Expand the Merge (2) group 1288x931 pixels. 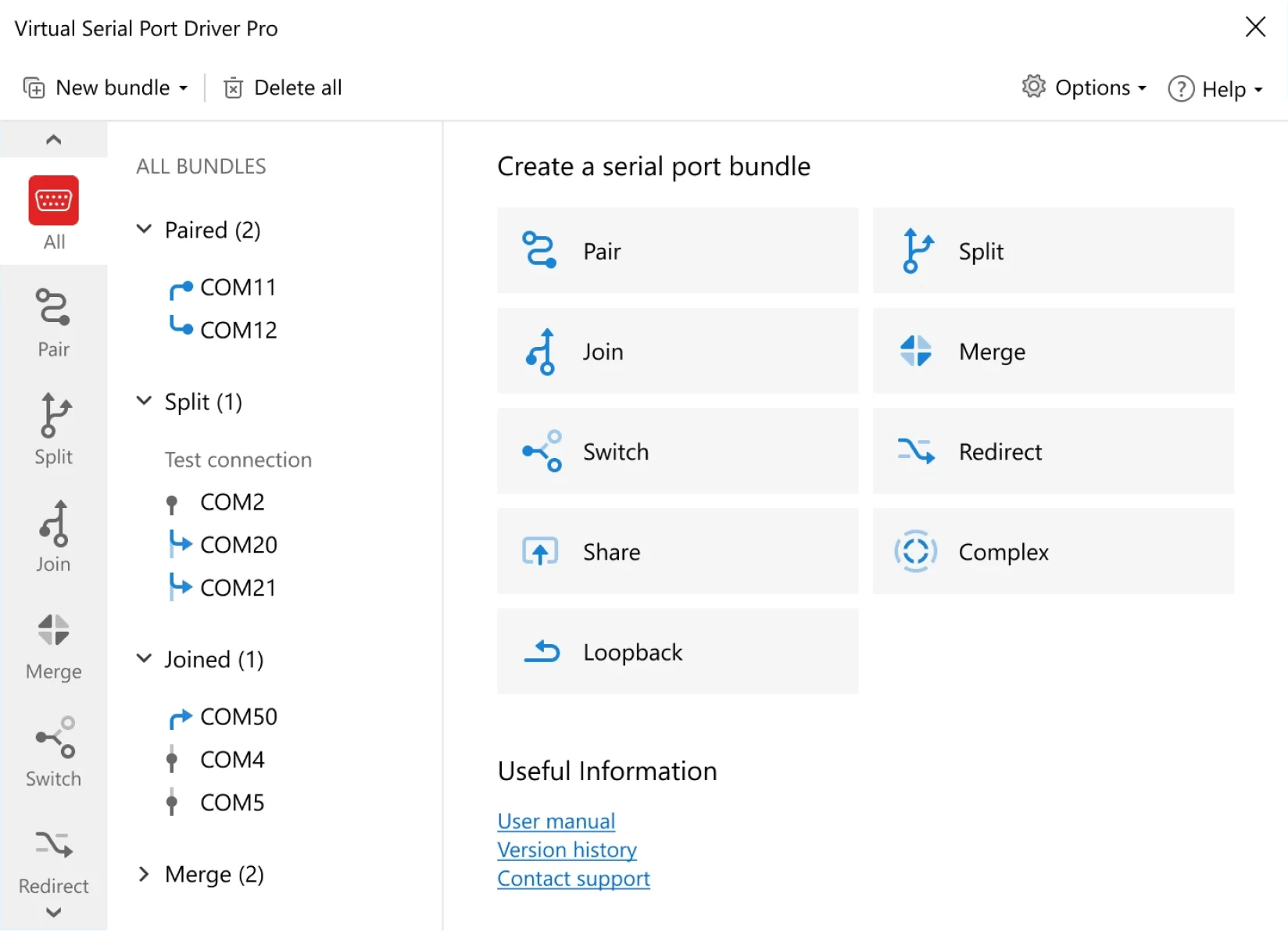(144, 874)
